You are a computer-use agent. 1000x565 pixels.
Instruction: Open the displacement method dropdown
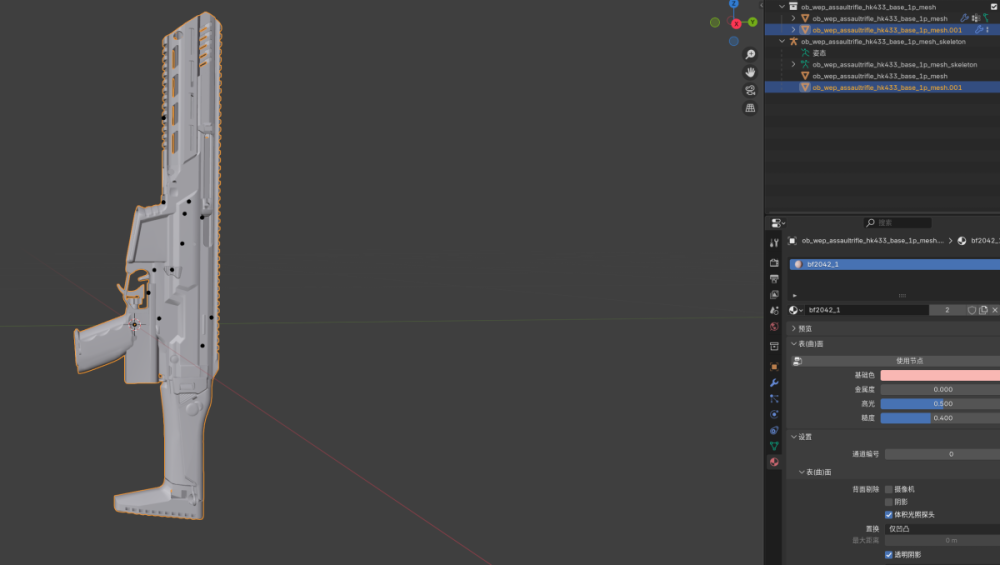tap(942, 529)
